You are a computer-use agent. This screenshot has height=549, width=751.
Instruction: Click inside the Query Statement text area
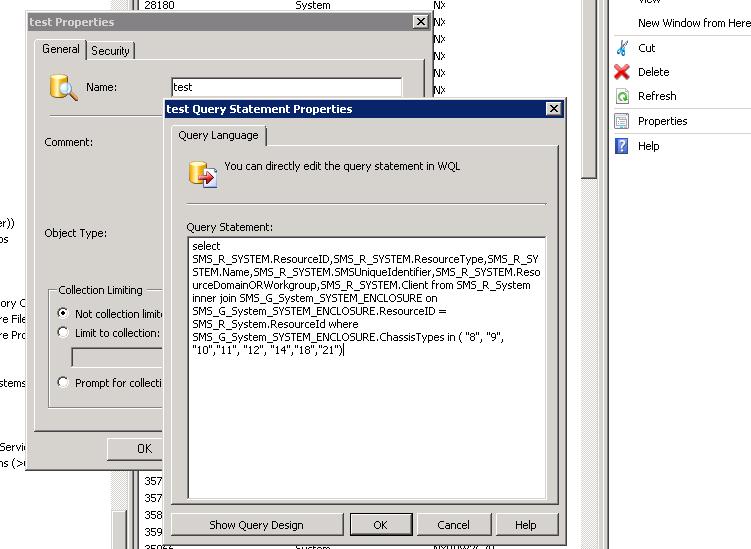coord(366,420)
